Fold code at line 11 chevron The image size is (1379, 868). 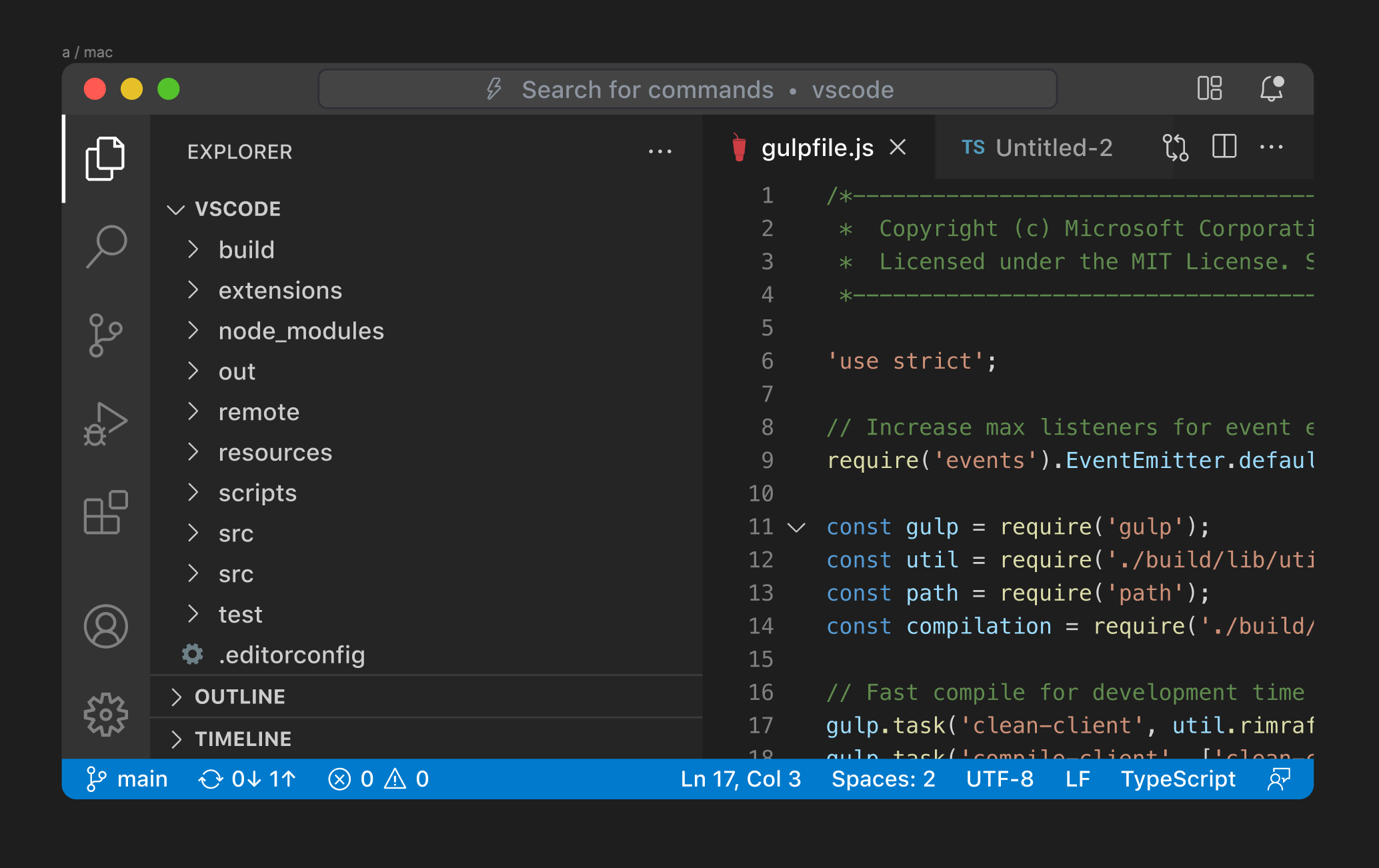pos(796,527)
